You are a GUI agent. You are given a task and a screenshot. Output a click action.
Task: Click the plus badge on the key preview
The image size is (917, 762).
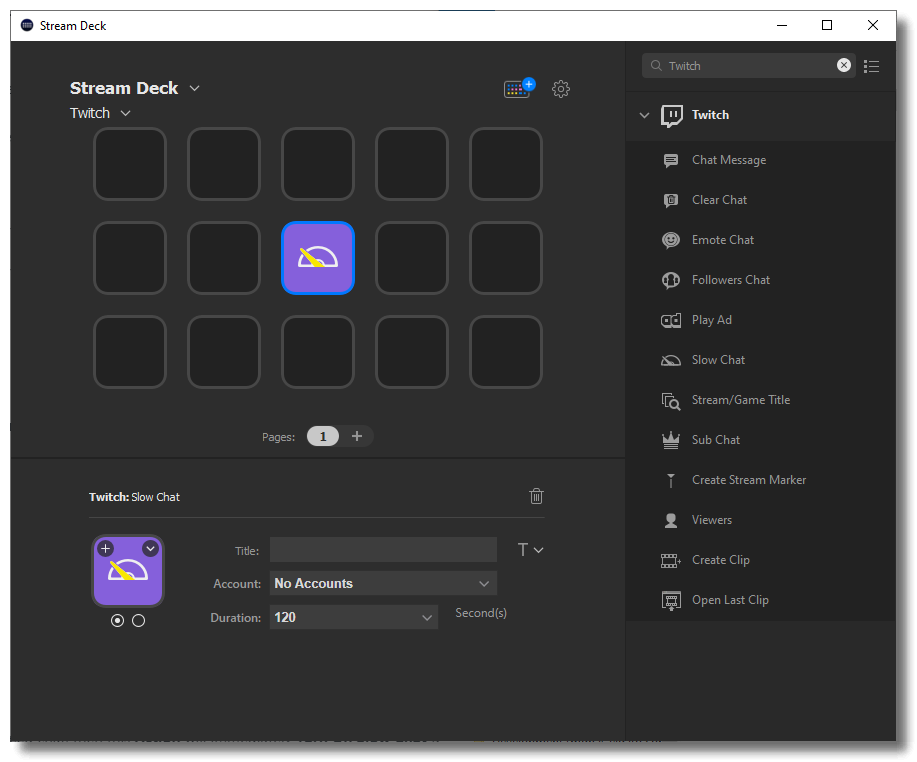(x=105, y=549)
